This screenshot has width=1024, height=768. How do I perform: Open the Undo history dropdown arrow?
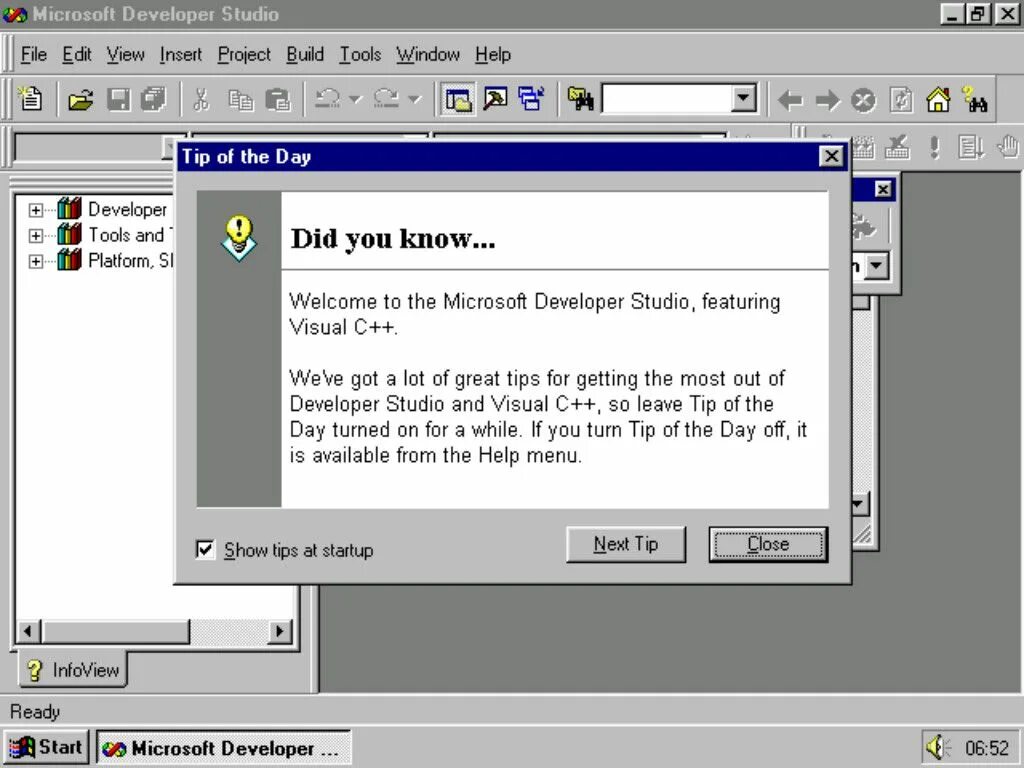point(355,100)
